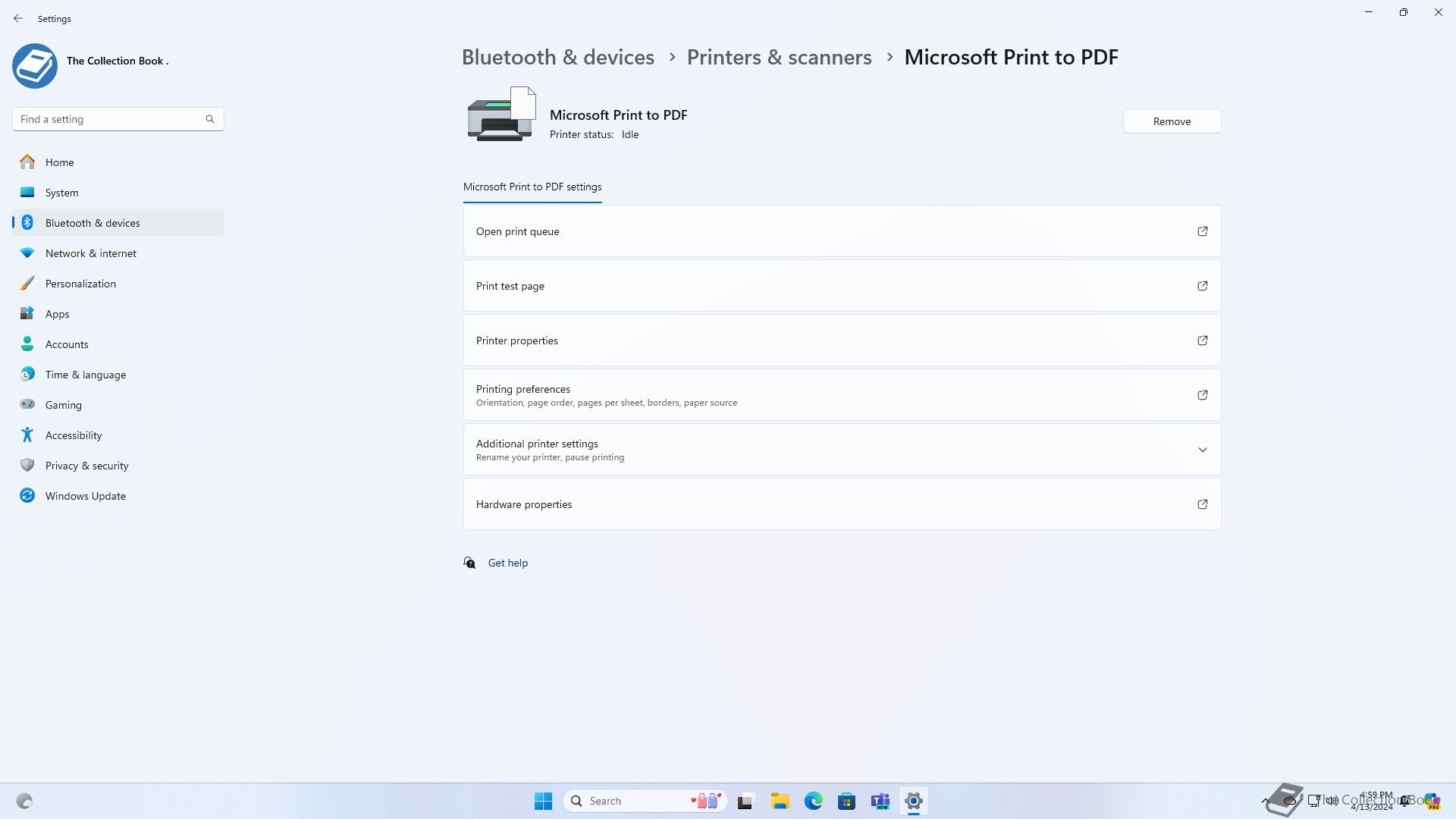Open Microsoft Store from the taskbar
Viewport: 1456px width, 819px height.
coord(846,801)
